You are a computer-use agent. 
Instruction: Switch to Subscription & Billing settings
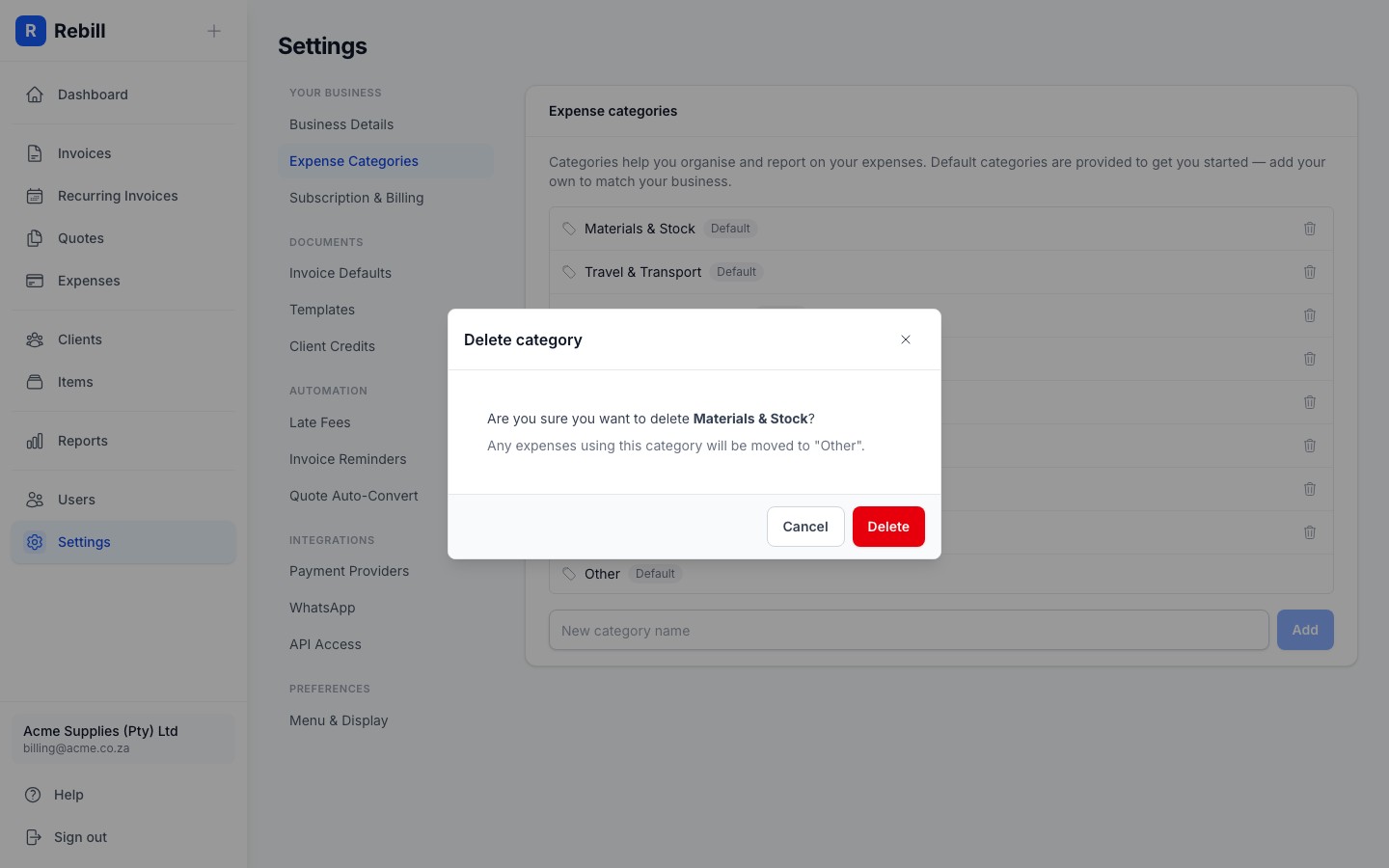pos(357,198)
